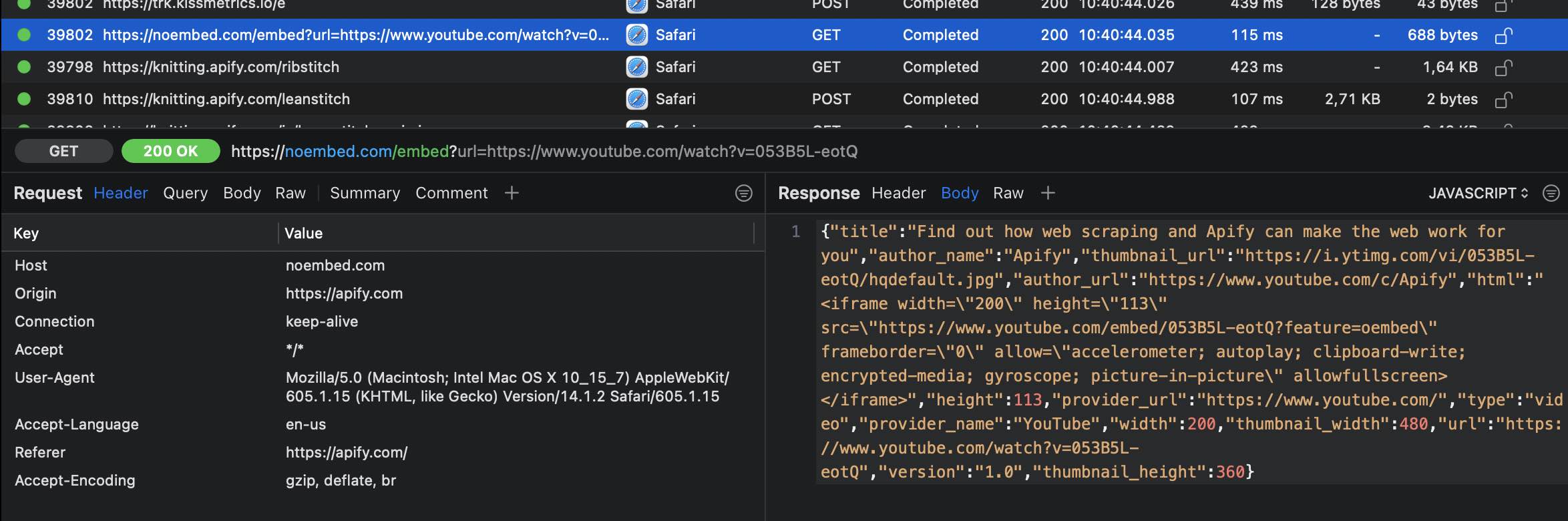Screen dimensions: 1568x521
Task: Click the Safari icon in the ribstitch row
Action: point(636,67)
